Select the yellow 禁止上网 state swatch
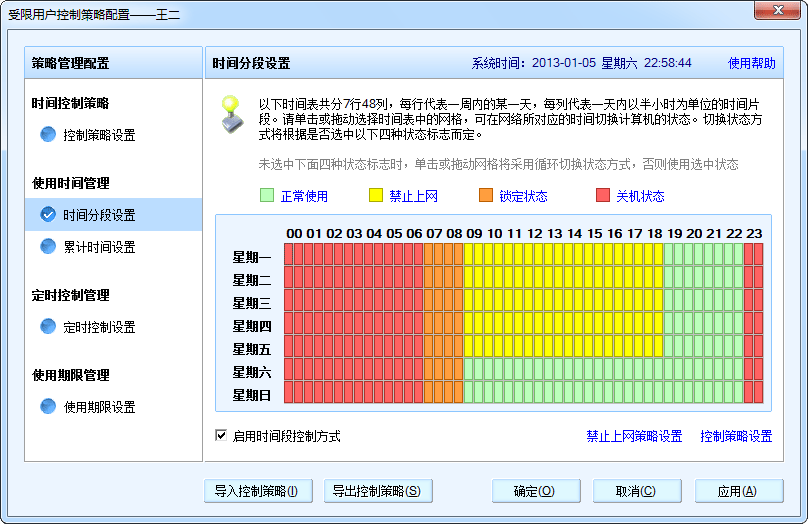 376,195
